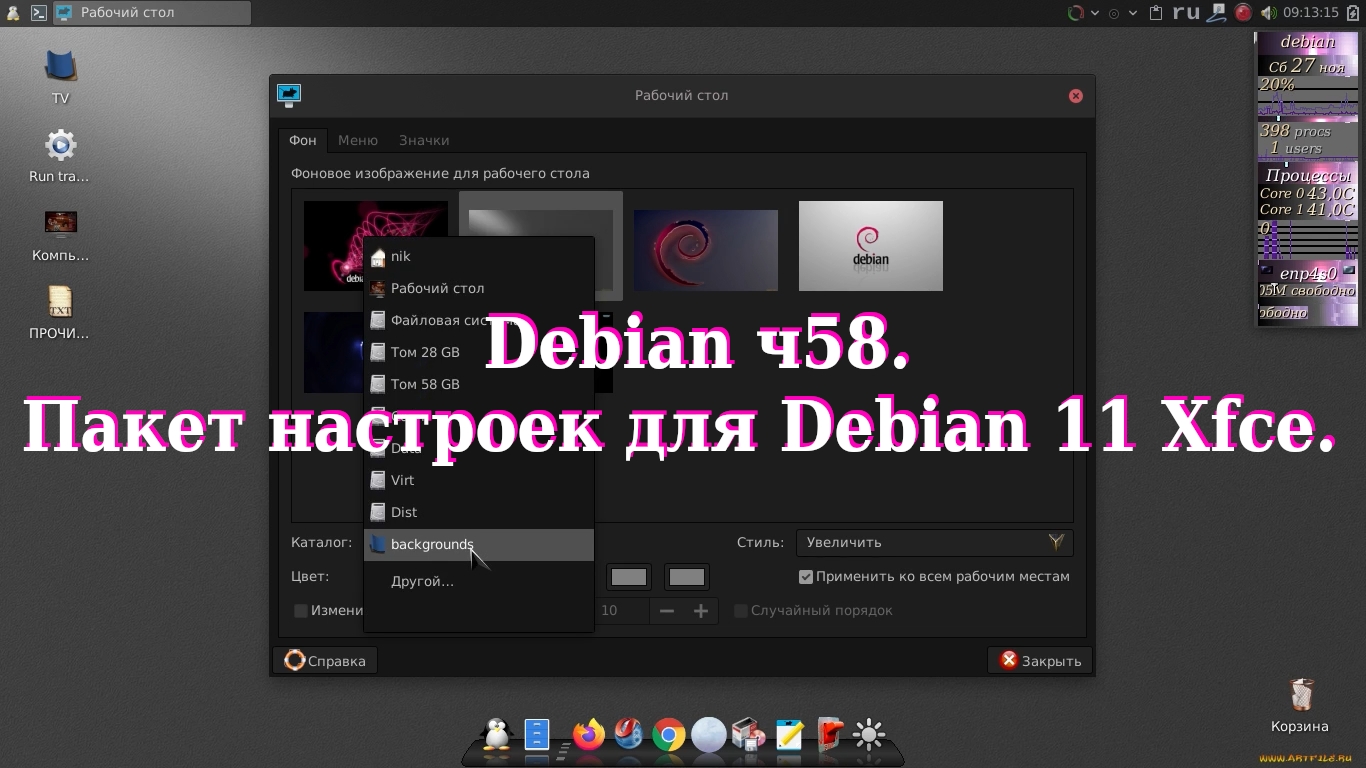
Task: Select the dark red Debian swirl wallpaper
Action: (706, 250)
